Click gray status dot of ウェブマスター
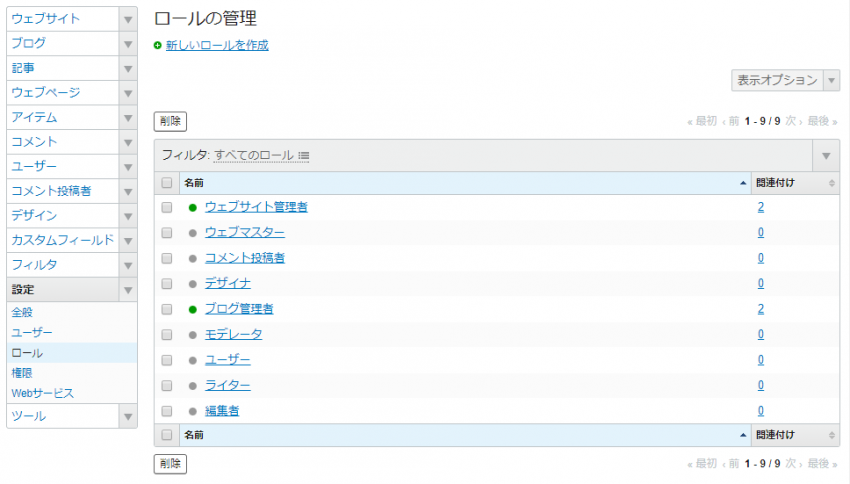The image size is (850, 484). coord(192,233)
